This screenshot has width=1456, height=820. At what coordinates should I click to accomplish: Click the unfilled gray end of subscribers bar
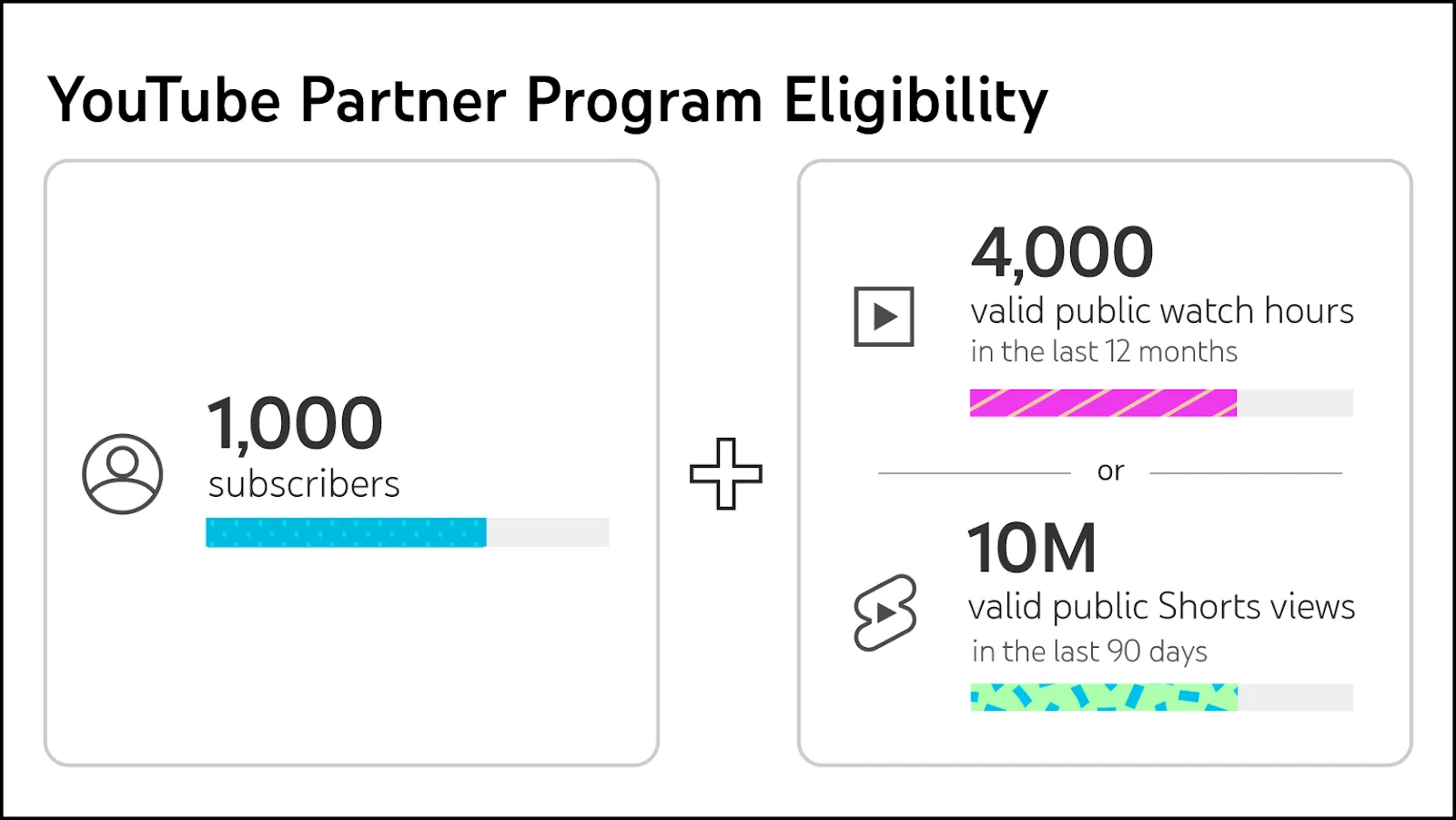click(548, 532)
